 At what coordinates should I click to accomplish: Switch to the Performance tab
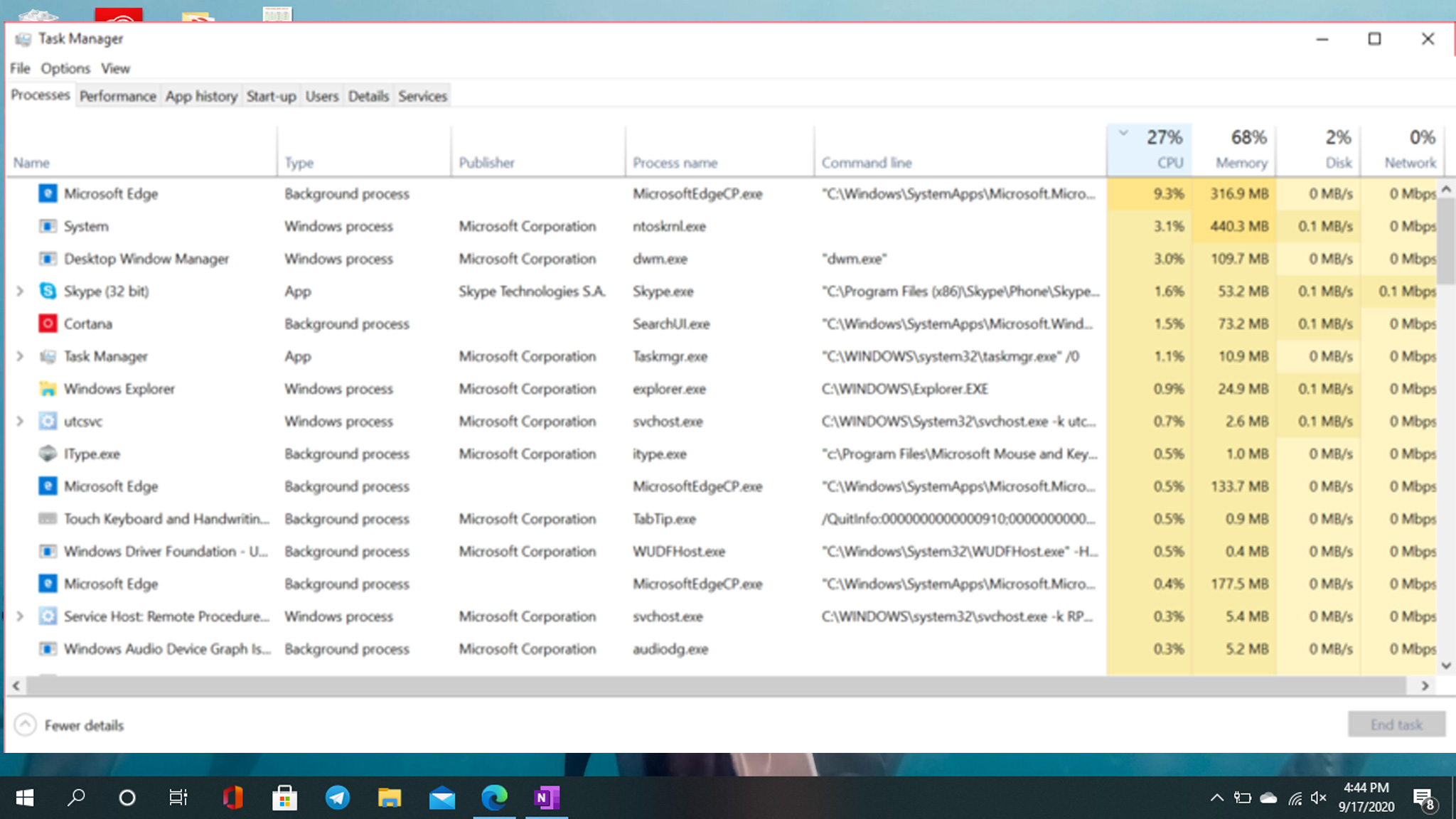[117, 96]
